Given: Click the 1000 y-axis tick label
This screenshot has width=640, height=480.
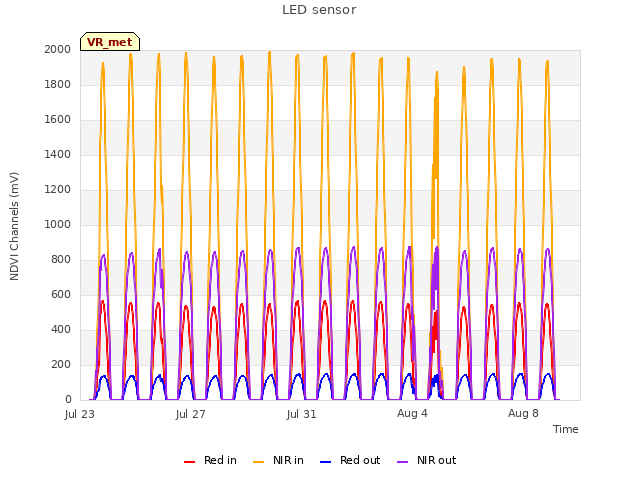Looking at the screenshot, I should (58, 224).
